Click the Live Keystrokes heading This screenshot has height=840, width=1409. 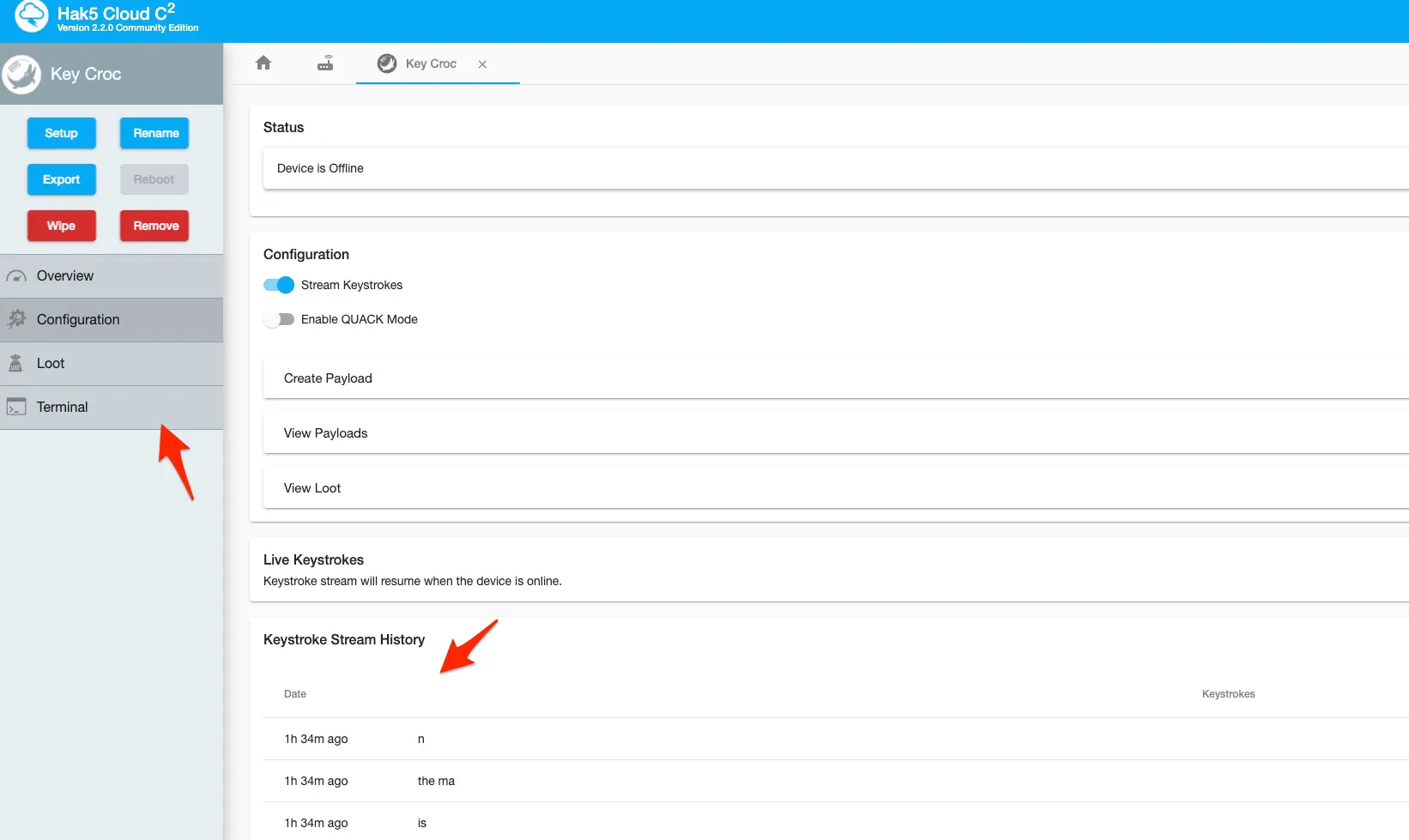[313, 560]
